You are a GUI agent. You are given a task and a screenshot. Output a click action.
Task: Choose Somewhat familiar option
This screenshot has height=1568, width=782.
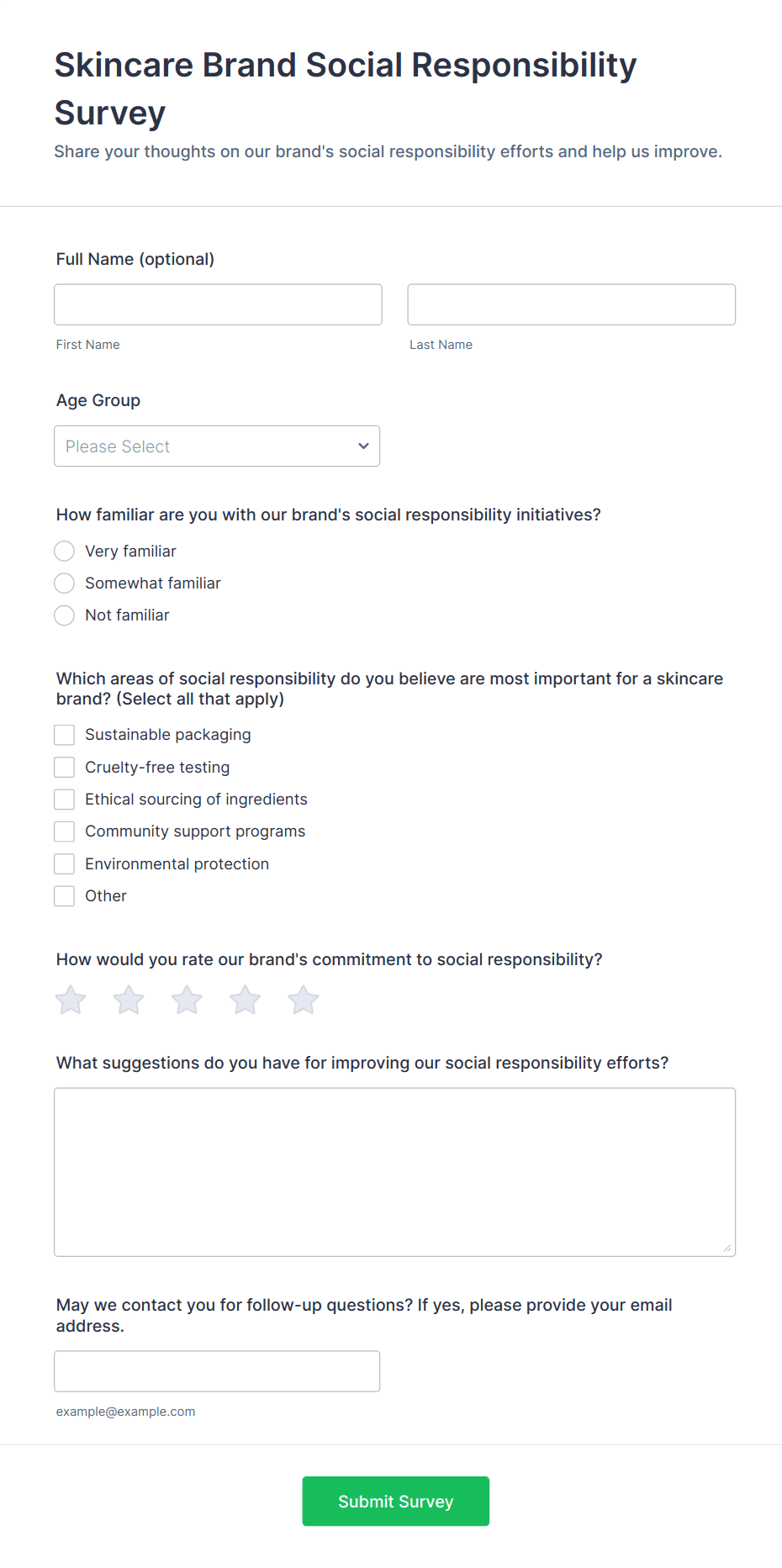[65, 583]
